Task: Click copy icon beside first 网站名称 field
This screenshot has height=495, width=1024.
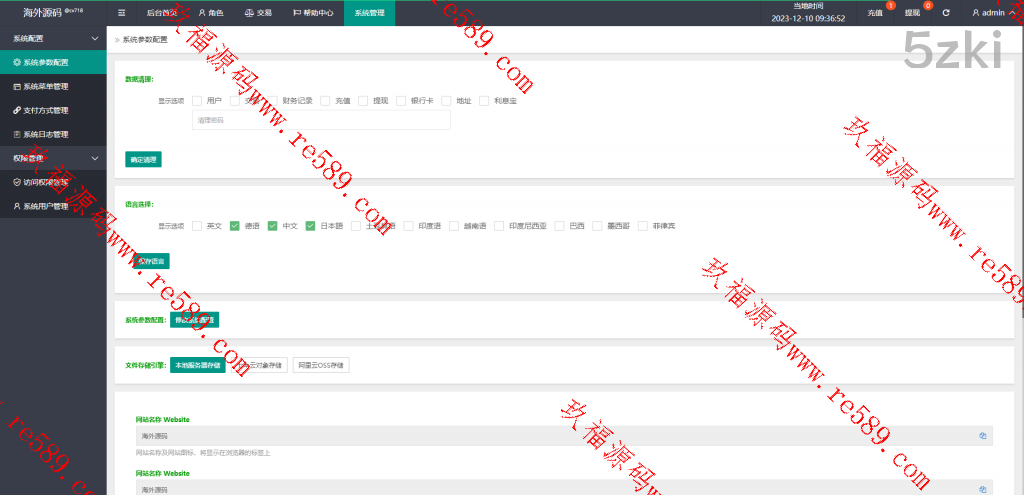Action: pos(982,436)
